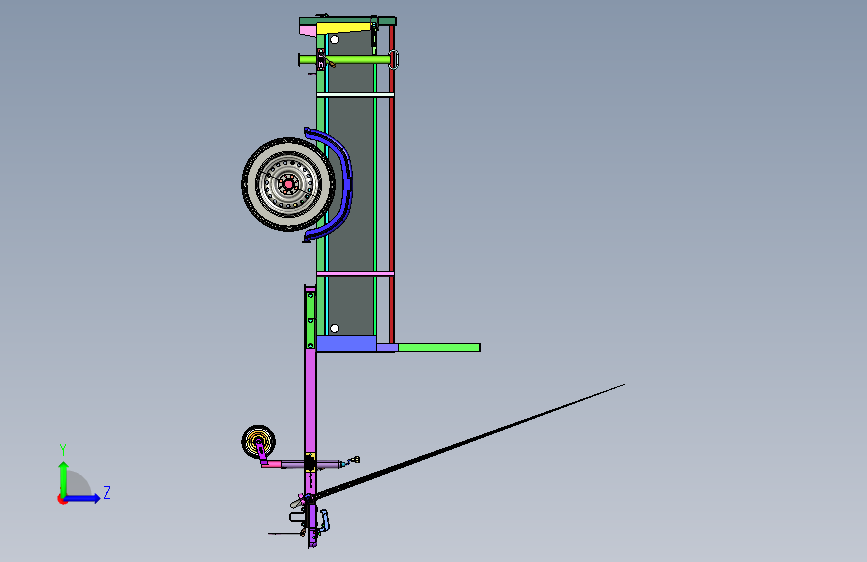Select the blue plate at the frame bottom
Viewport: 867px width, 562px height.
[346, 344]
